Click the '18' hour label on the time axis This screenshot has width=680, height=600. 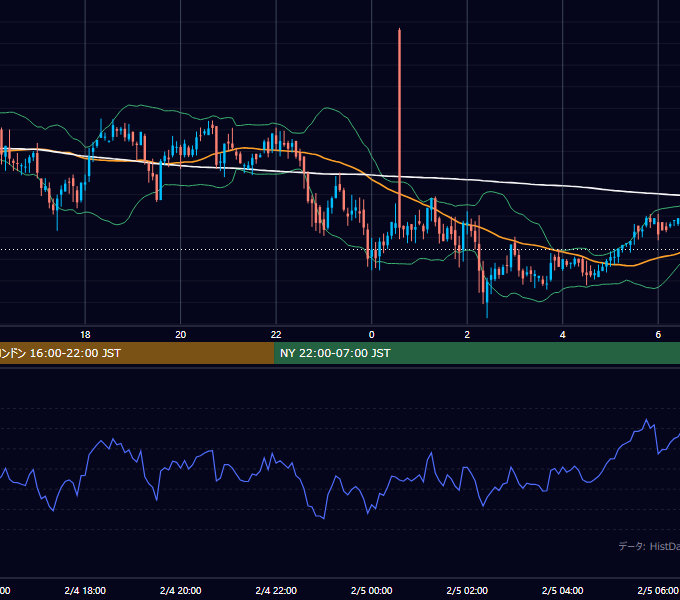click(x=85, y=335)
